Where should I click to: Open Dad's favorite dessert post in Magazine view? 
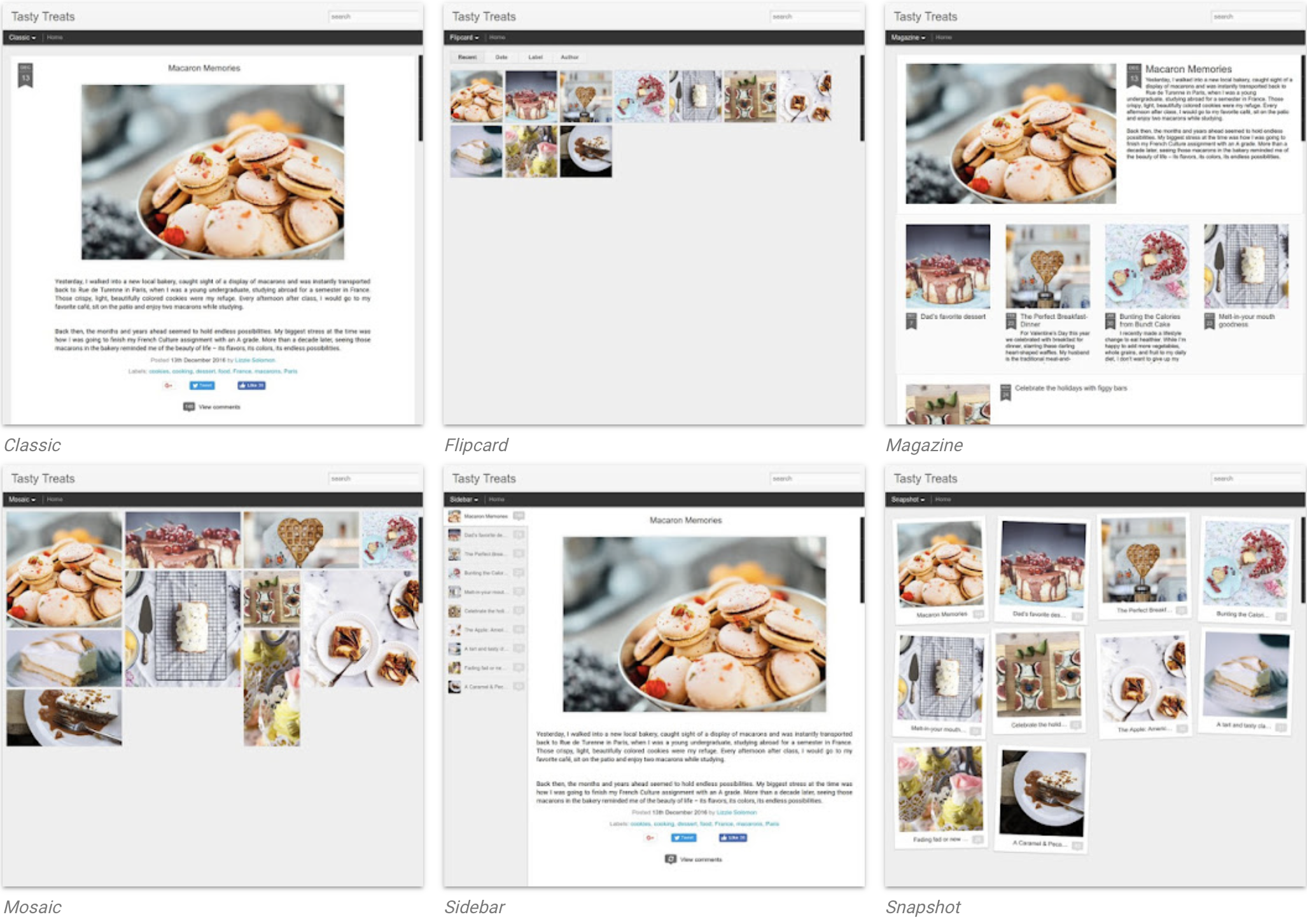tap(953, 317)
